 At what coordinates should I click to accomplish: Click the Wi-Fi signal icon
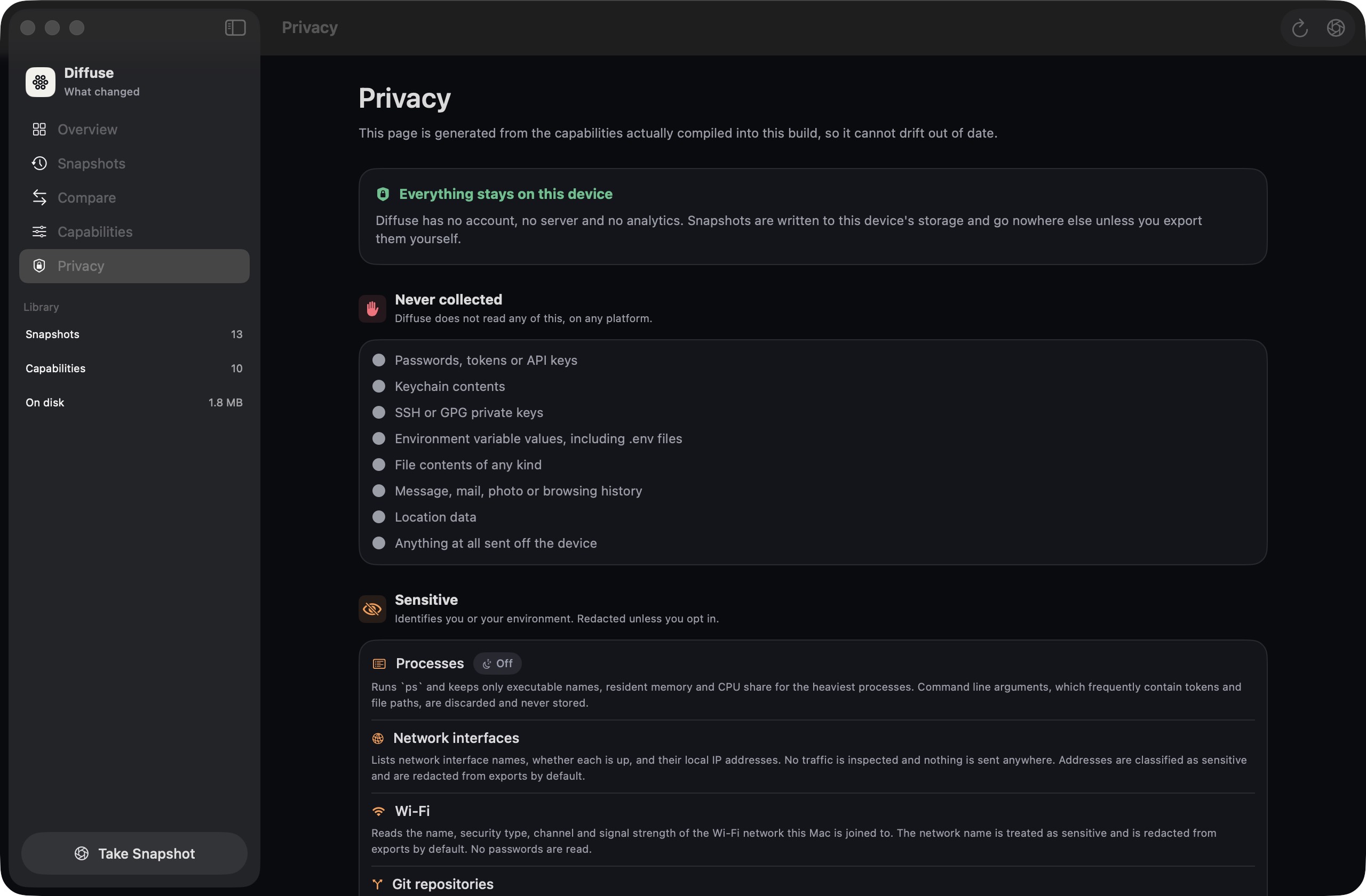click(378, 812)
